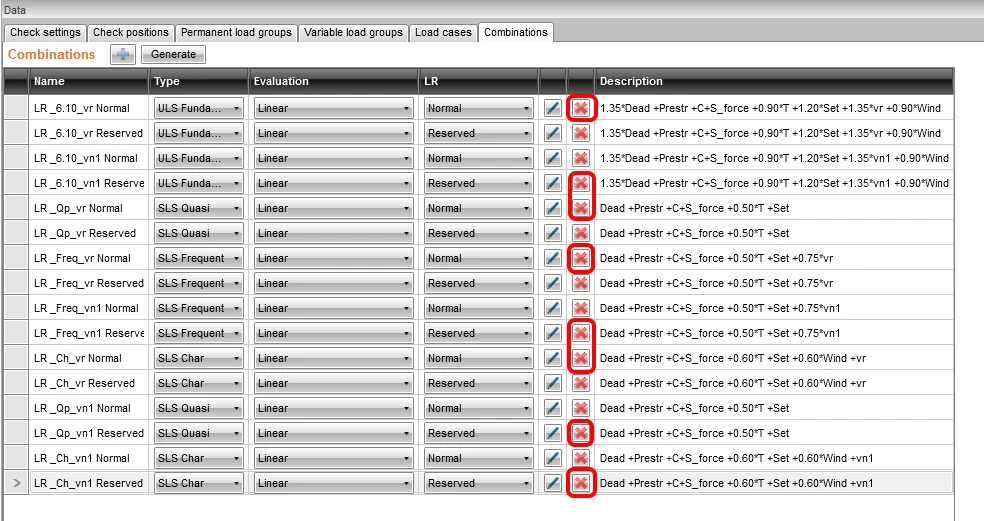The width and height of the screenshot is (984, 521).
Task: Delete the LR_6.10_vn1 Reserved row
Action: coord(580,183)
